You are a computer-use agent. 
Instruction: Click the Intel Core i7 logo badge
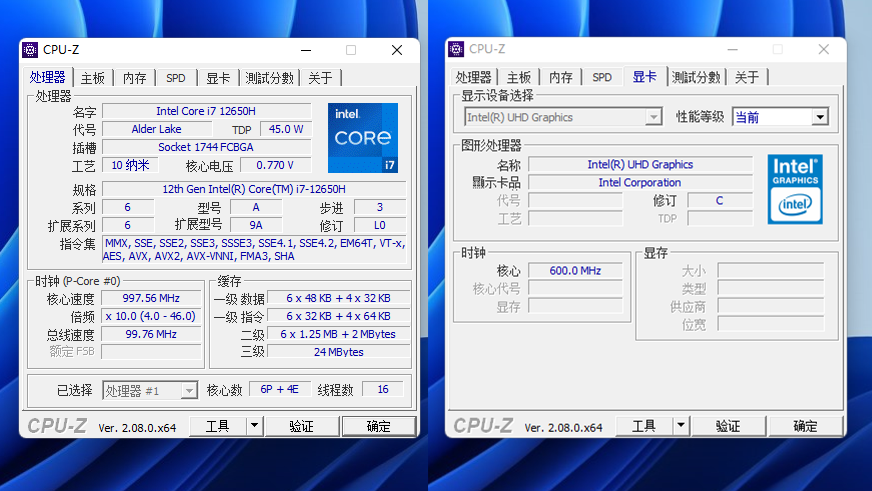pyautogui.click(x=363, y=138)
